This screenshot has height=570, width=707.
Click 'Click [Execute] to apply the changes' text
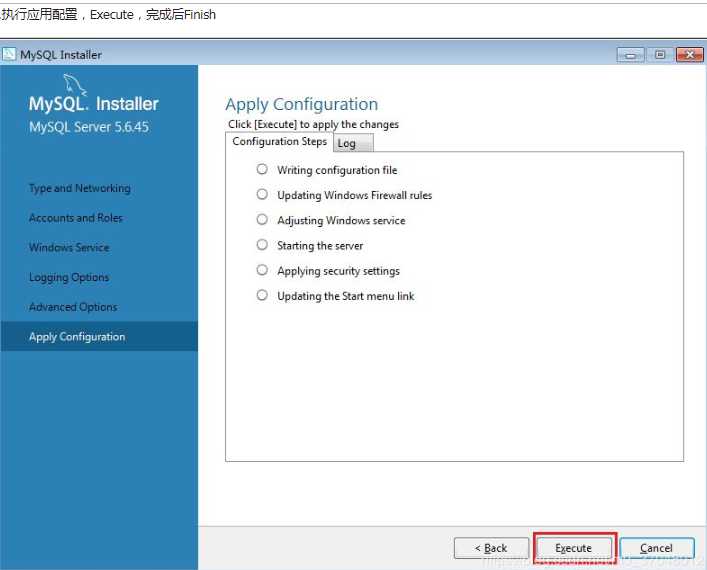click(x=313, y=124)
